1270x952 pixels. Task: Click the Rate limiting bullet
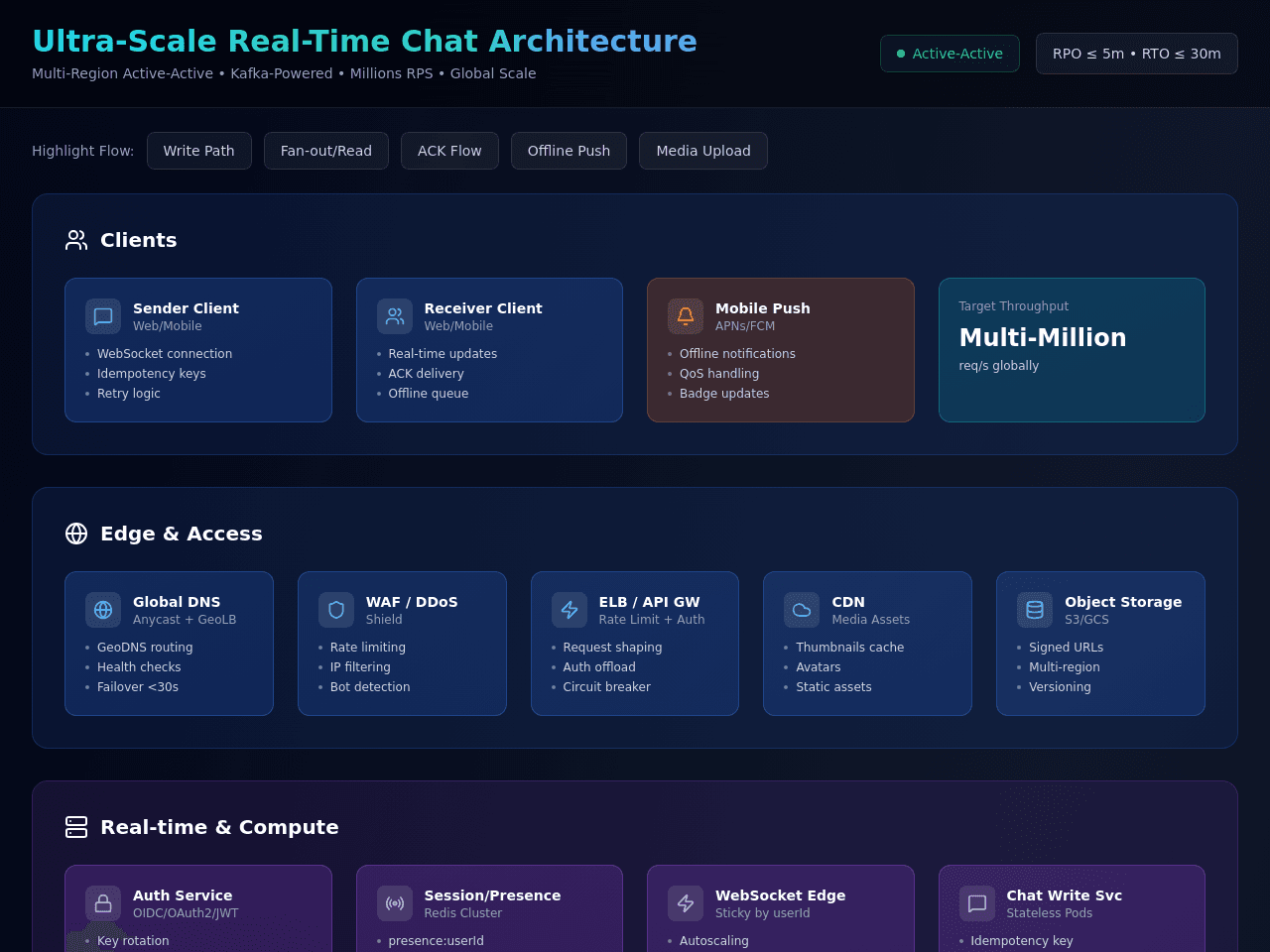(x=368, y=648)
